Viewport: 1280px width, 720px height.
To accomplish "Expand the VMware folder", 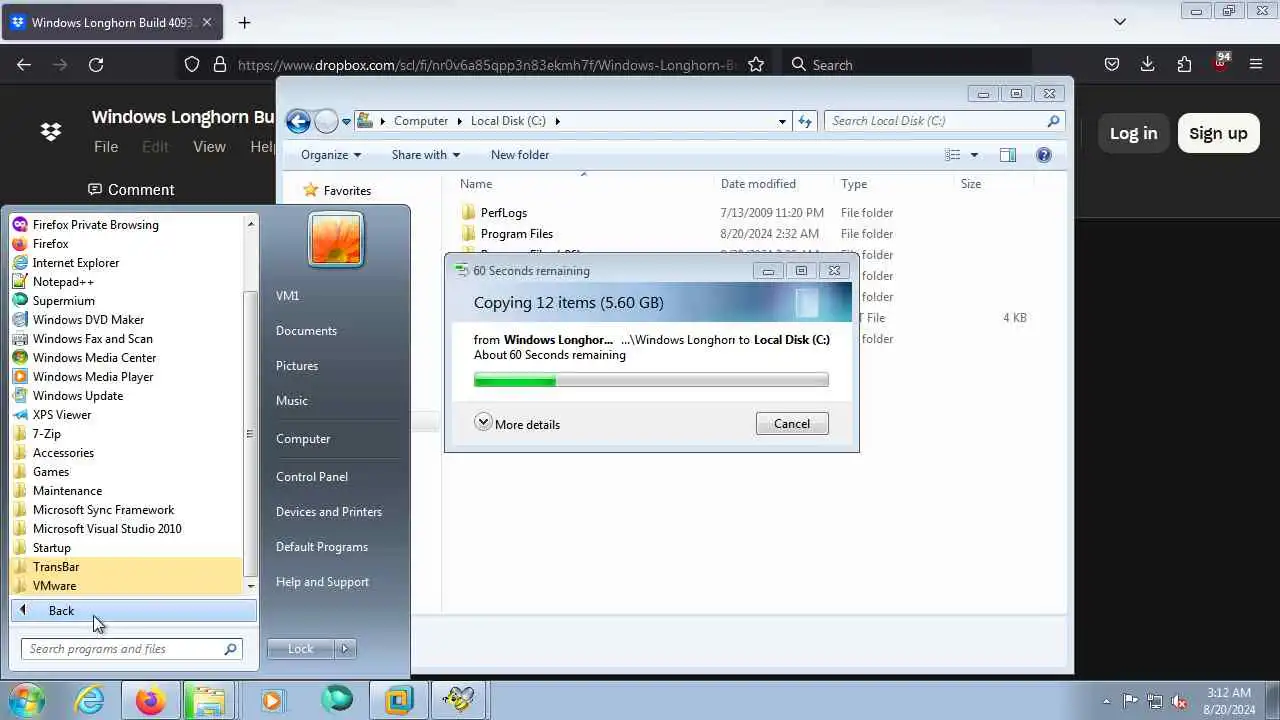I will (x=54, y=586).
